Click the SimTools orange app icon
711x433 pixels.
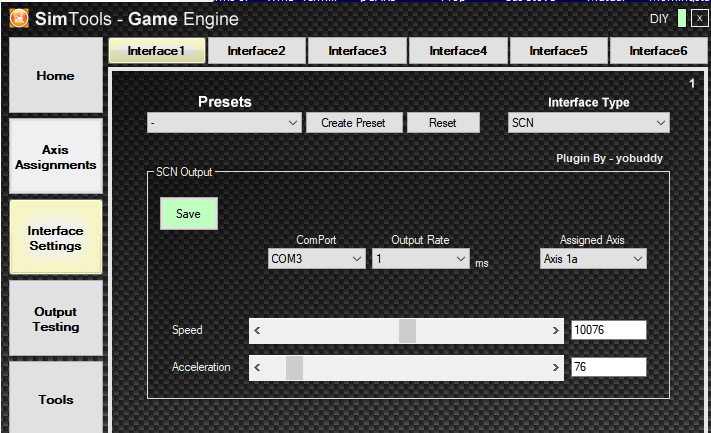pyautogui.click(x=19, y=19)
